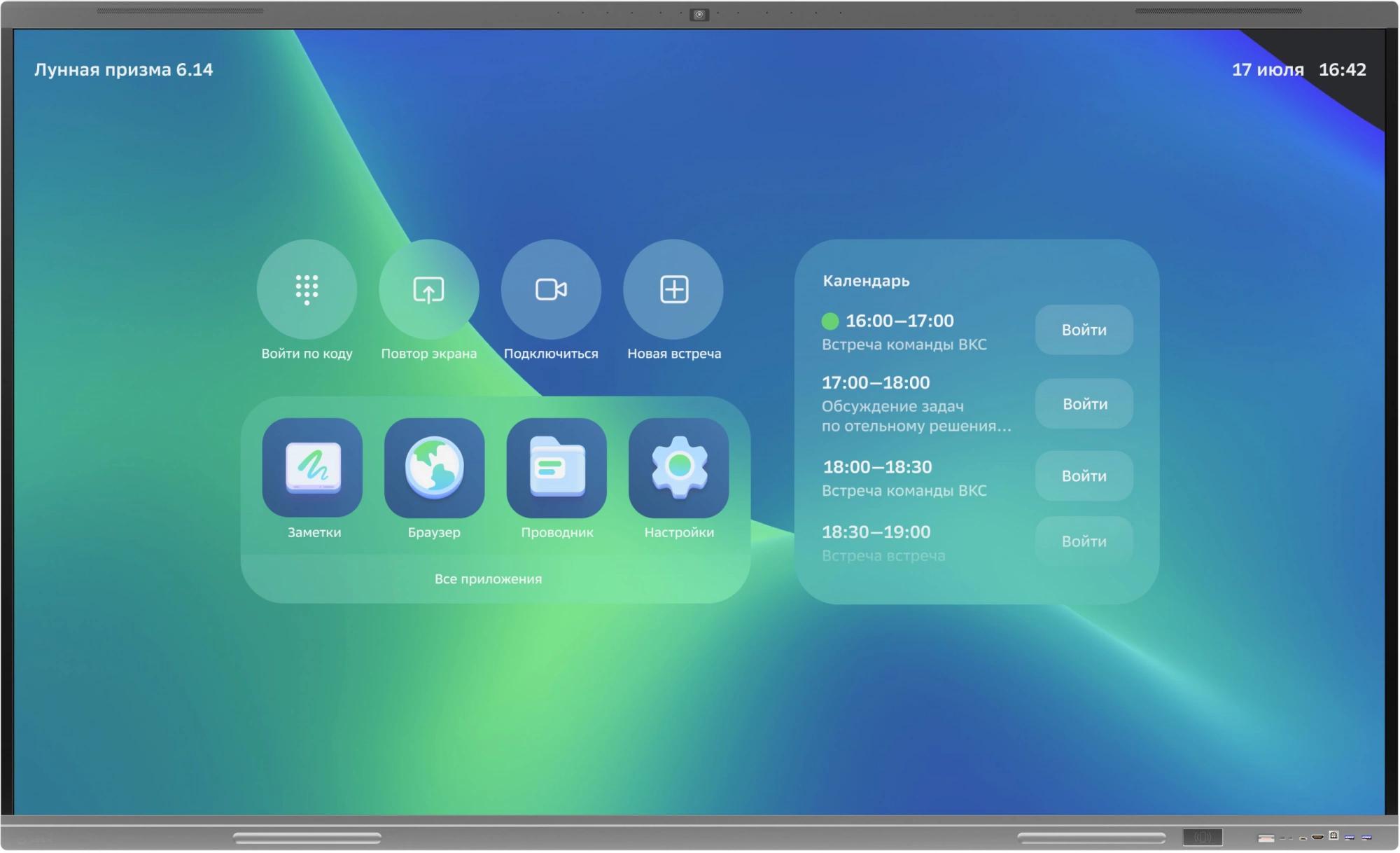This screenshot has width=1400, height=853.
Task: Join the 17:00–18:00 meeting
Action: 1084,404
